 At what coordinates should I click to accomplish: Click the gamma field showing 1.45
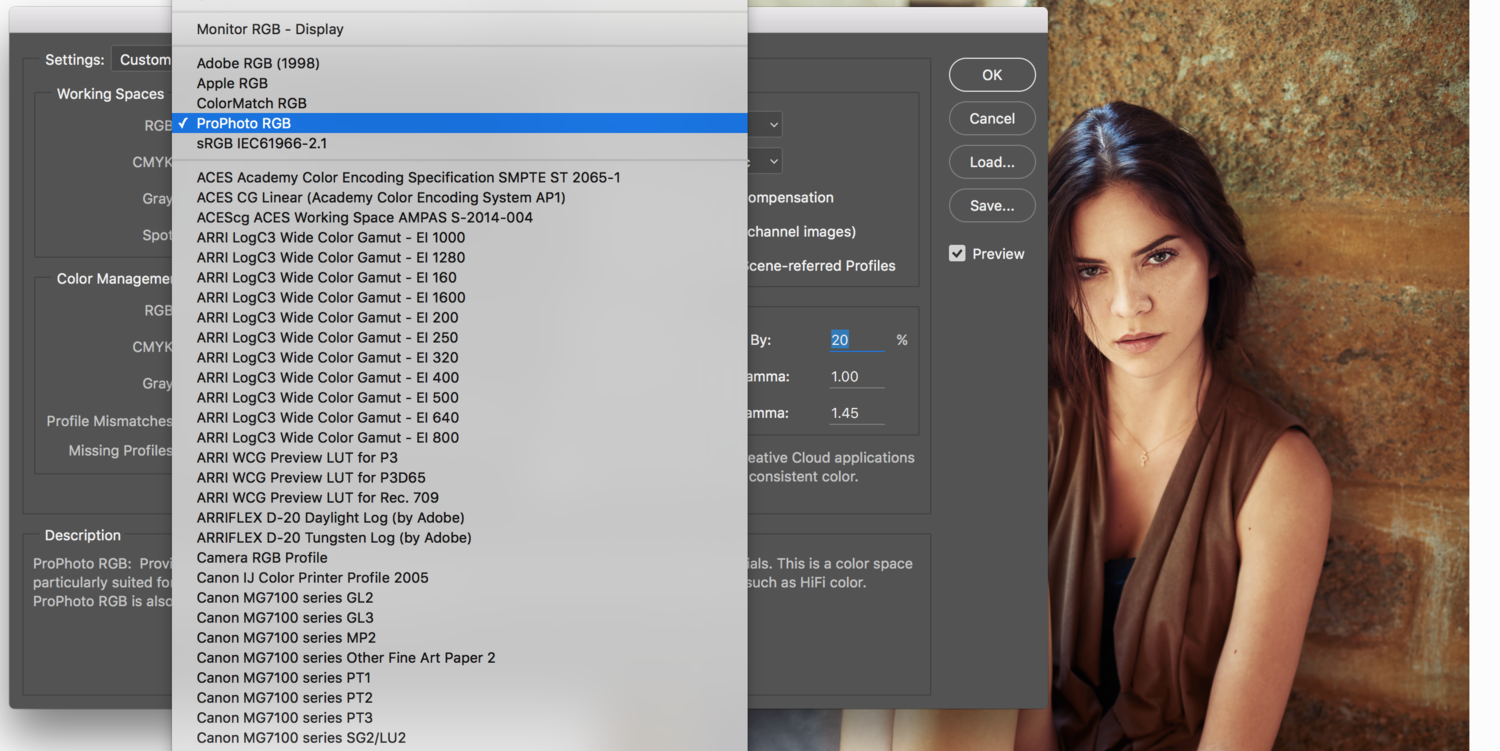tap(855, 413)
